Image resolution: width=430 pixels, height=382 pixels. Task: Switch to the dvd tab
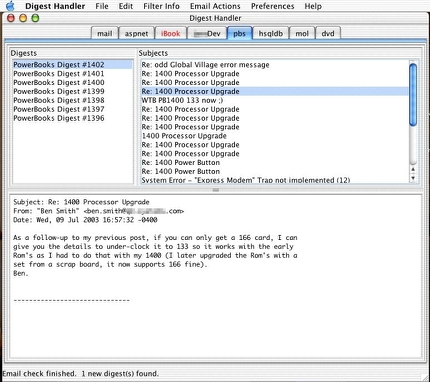(328, 33)
